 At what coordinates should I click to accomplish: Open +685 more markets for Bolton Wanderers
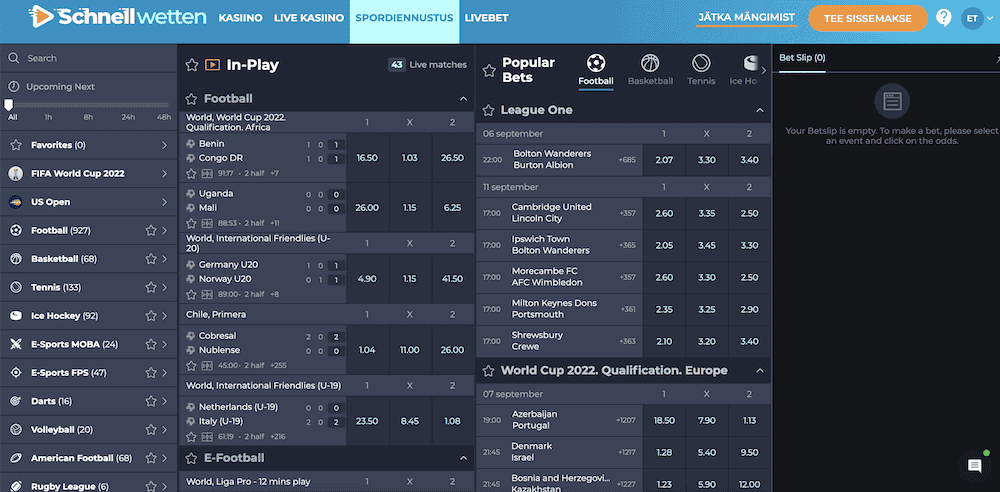point(627,160)
